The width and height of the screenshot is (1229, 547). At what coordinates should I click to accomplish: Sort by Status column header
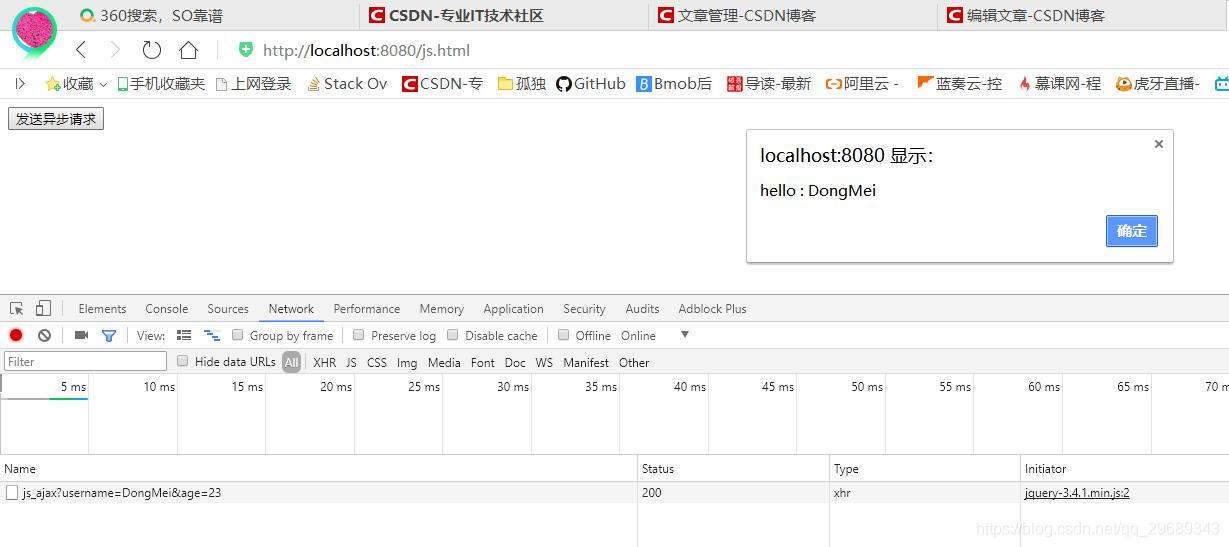(x=733, y=468)
